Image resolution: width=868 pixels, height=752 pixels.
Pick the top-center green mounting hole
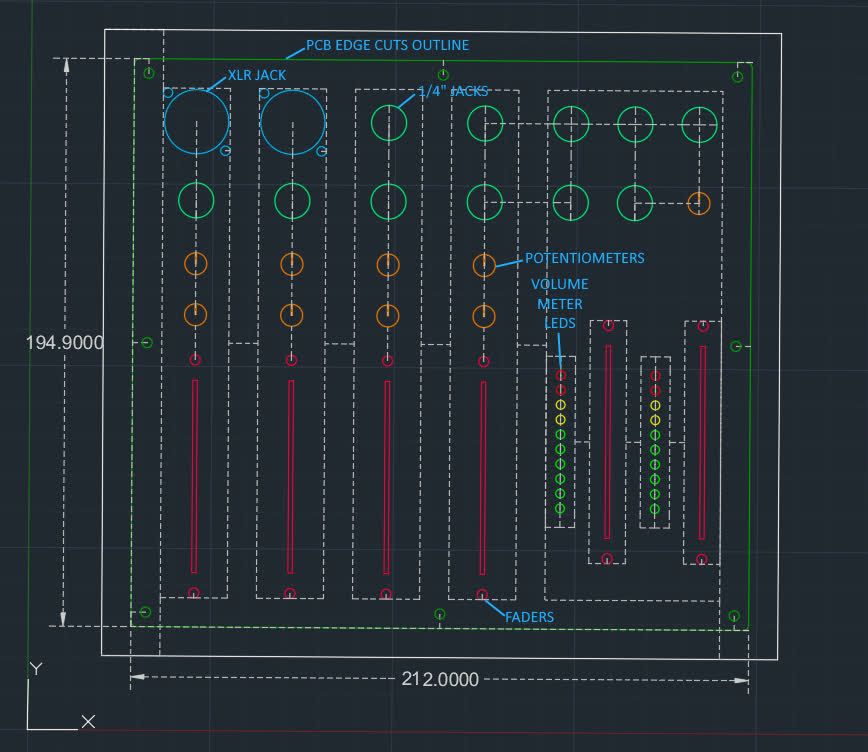pos(444,75)
